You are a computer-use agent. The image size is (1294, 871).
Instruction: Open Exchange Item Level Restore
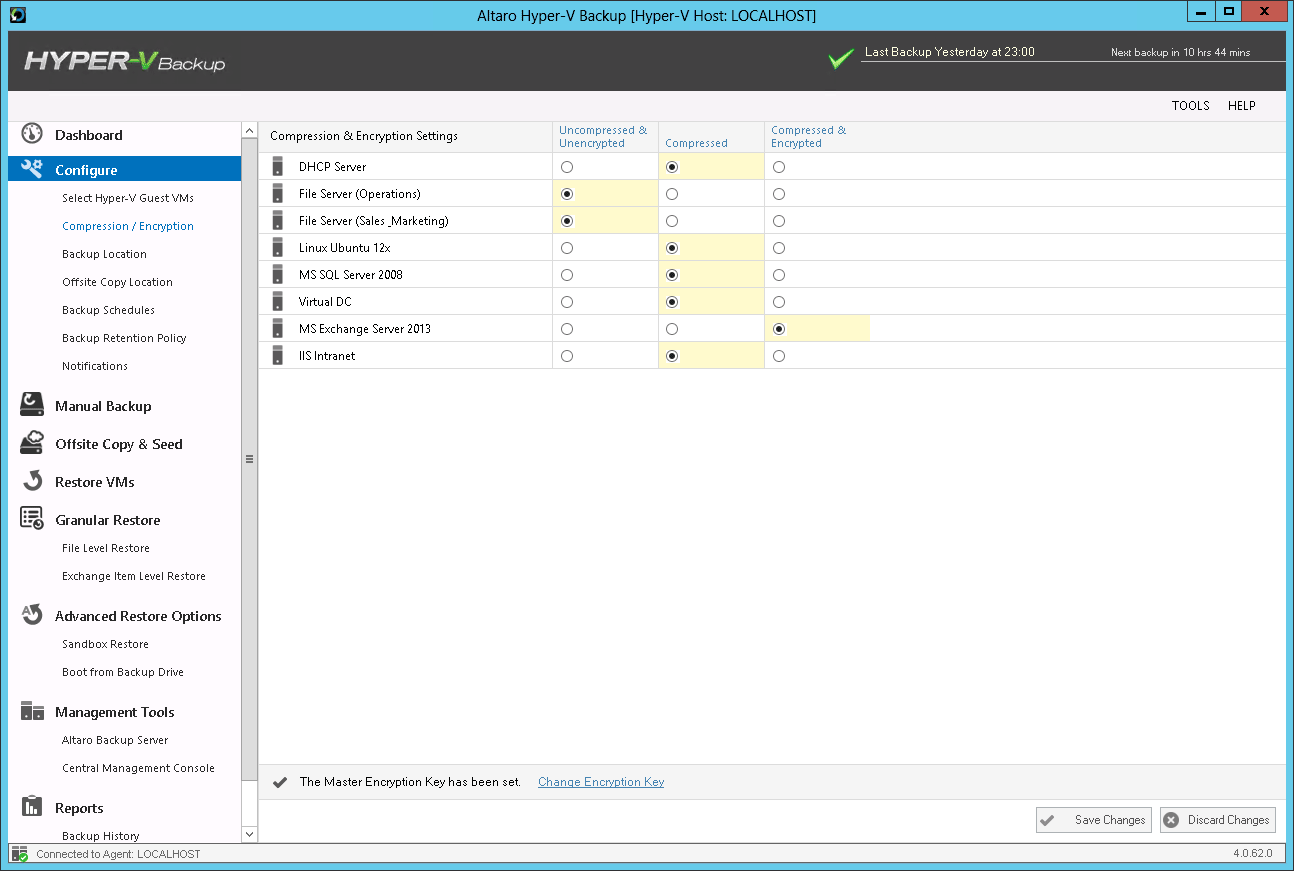134,576
